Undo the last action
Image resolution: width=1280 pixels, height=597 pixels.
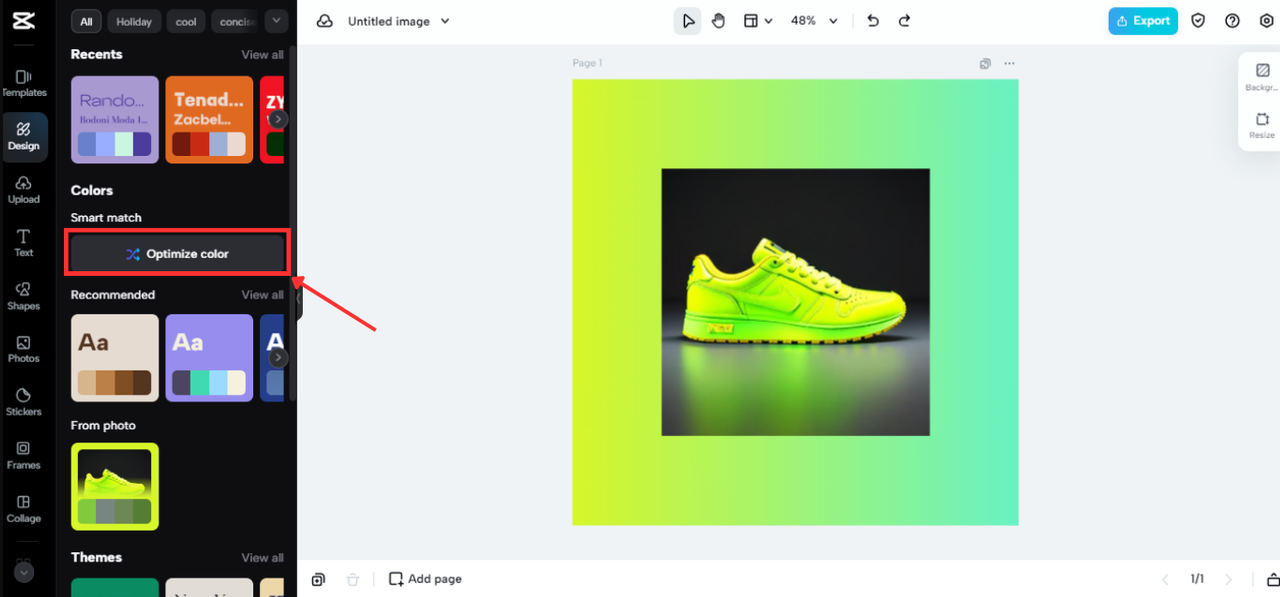coord(873,21)
